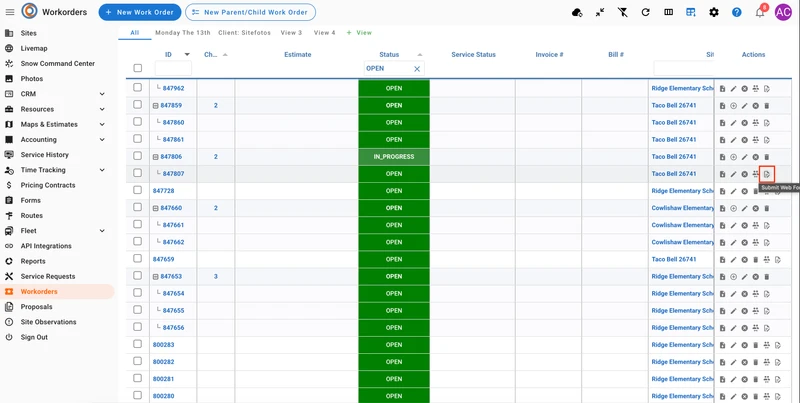Click the trash icon on row 847659
This screenshot has width=800, height=403.
[756, 260]
